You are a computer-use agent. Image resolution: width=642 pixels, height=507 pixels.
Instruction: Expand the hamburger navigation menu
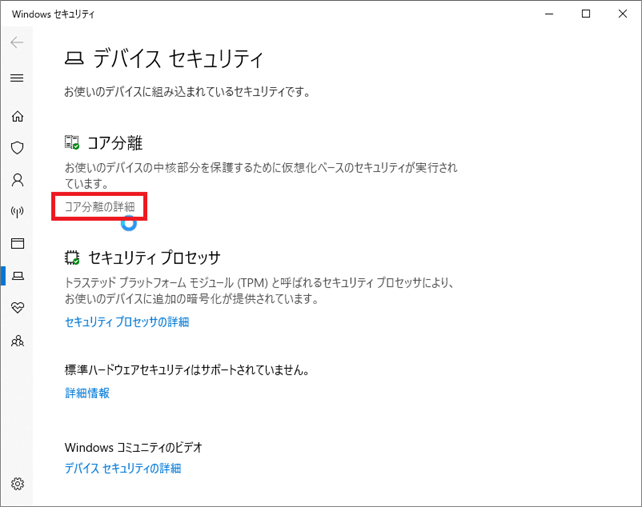point(16,78)
